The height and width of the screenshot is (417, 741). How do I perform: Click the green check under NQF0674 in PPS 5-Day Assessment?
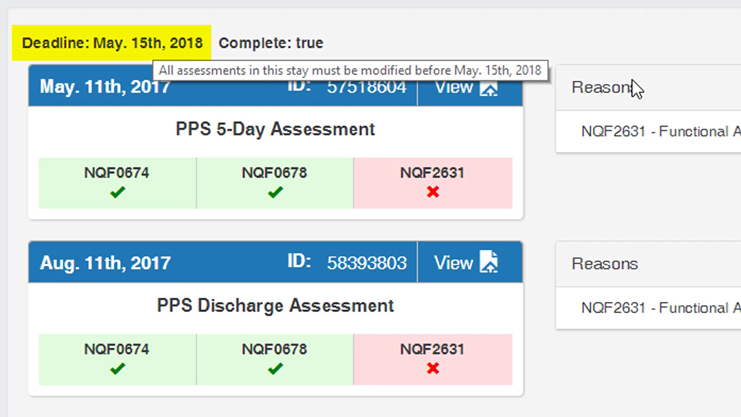(x=118, y=192)
